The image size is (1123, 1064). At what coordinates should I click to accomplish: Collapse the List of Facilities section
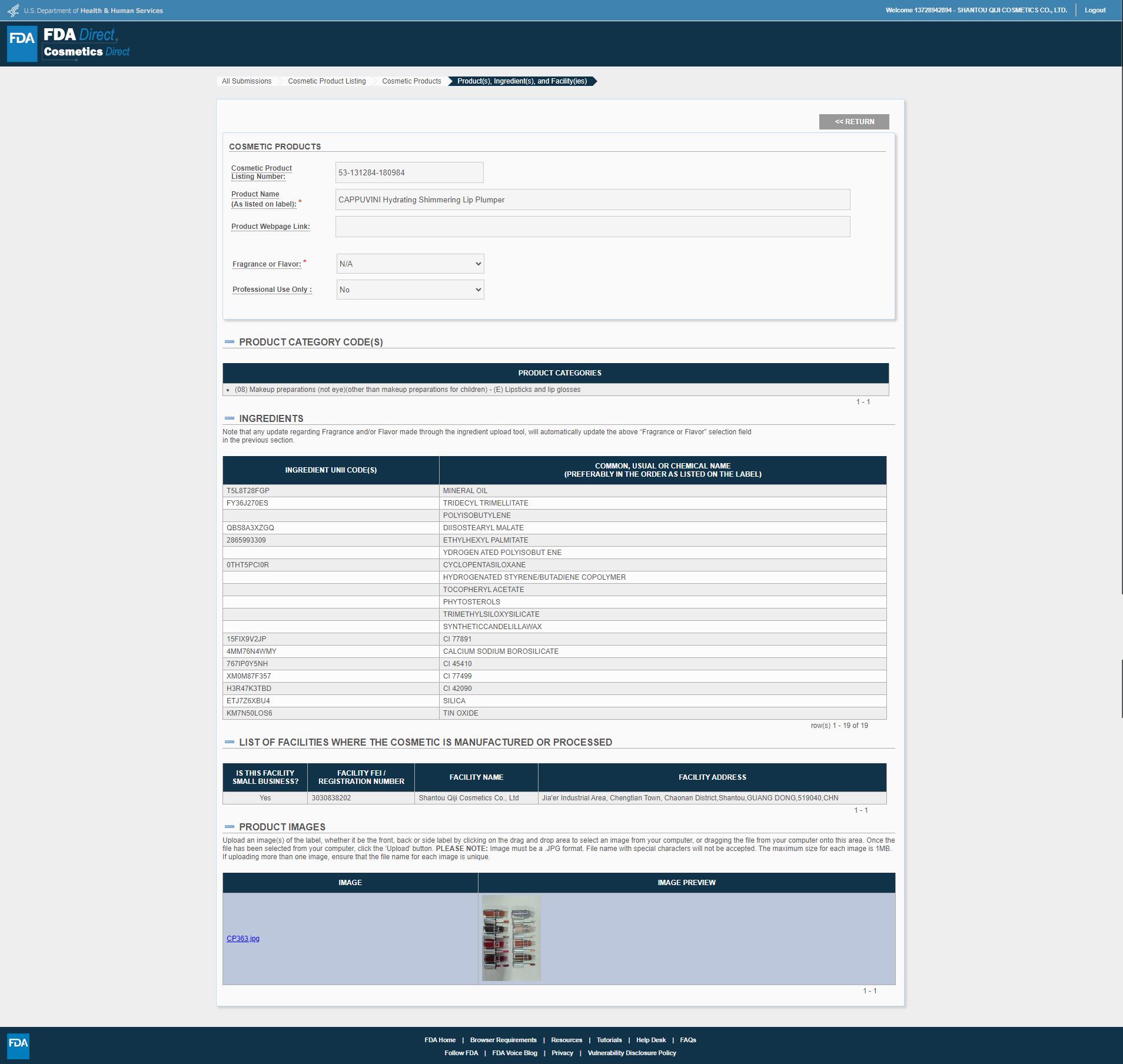[230, 742]
